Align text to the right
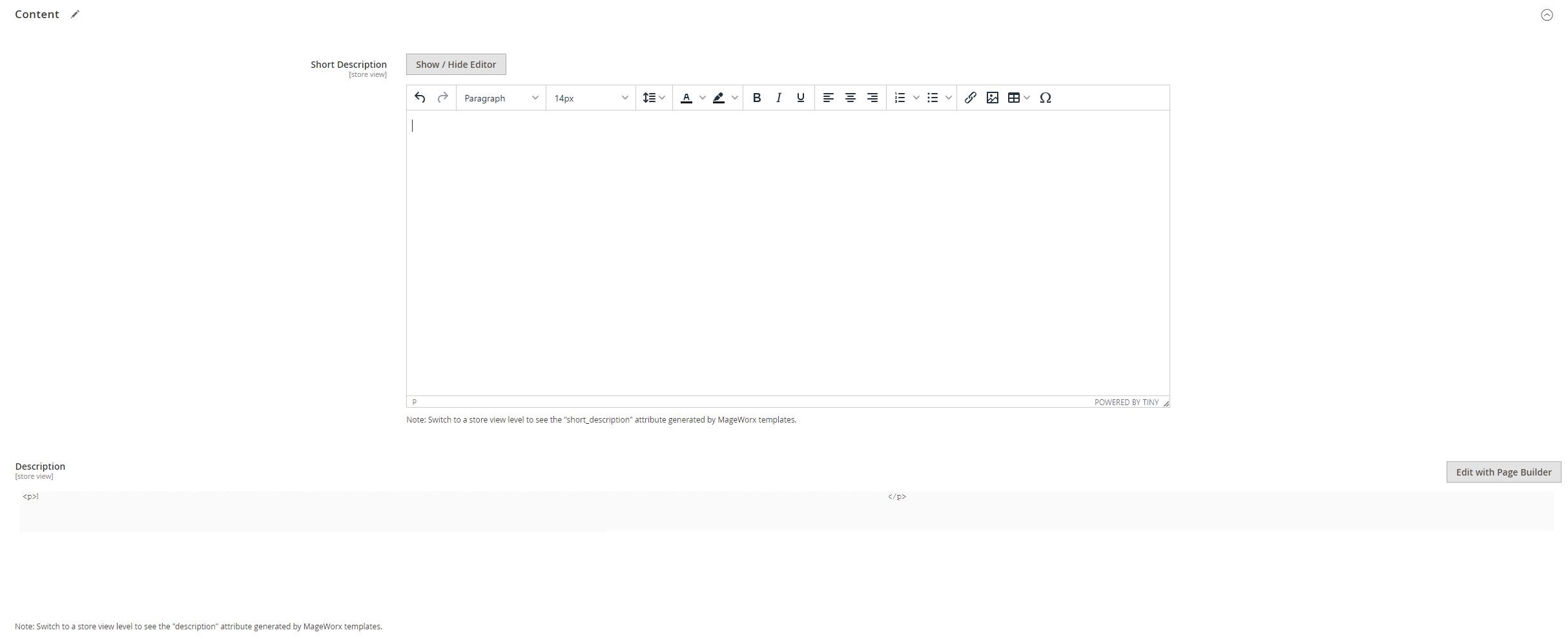Image resolution: width=1568 pixels, height=639 pixels. (872, 98)
